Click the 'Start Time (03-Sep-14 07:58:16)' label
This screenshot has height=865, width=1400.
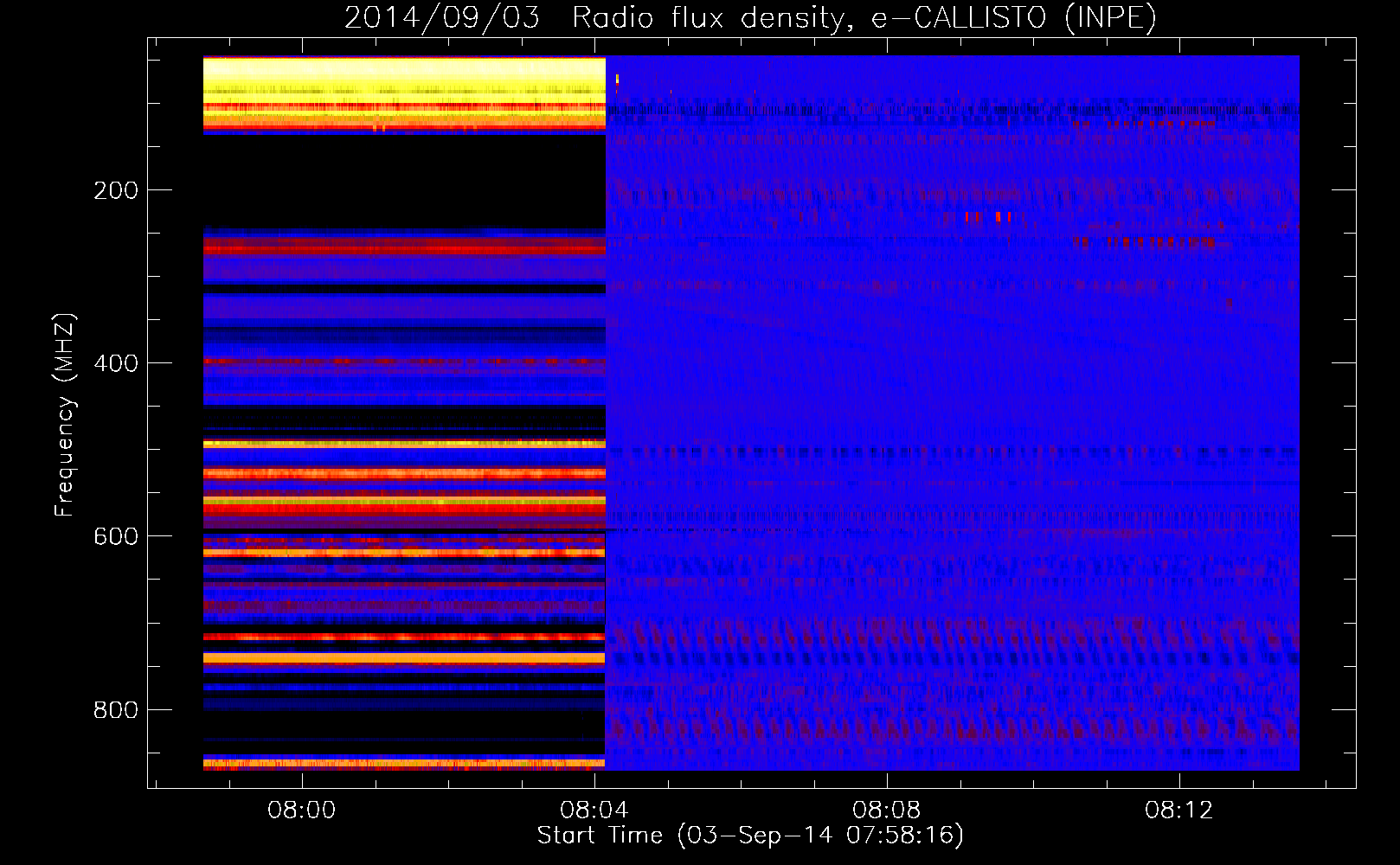click(x=750, y=836)
